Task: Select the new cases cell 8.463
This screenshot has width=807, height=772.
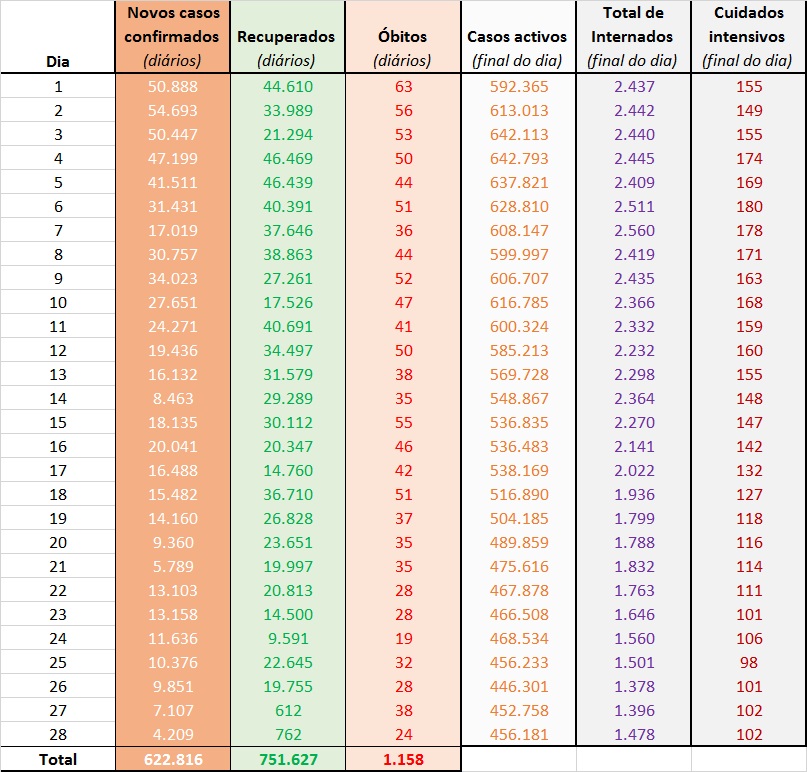Action: (x=173, y=399)
